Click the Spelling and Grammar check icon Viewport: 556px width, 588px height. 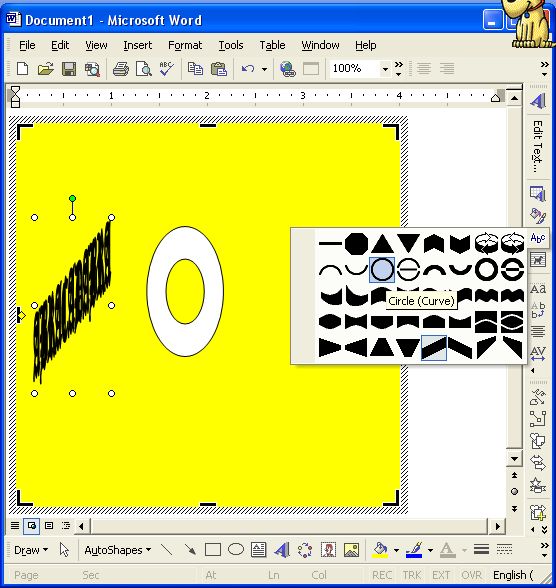166,69
